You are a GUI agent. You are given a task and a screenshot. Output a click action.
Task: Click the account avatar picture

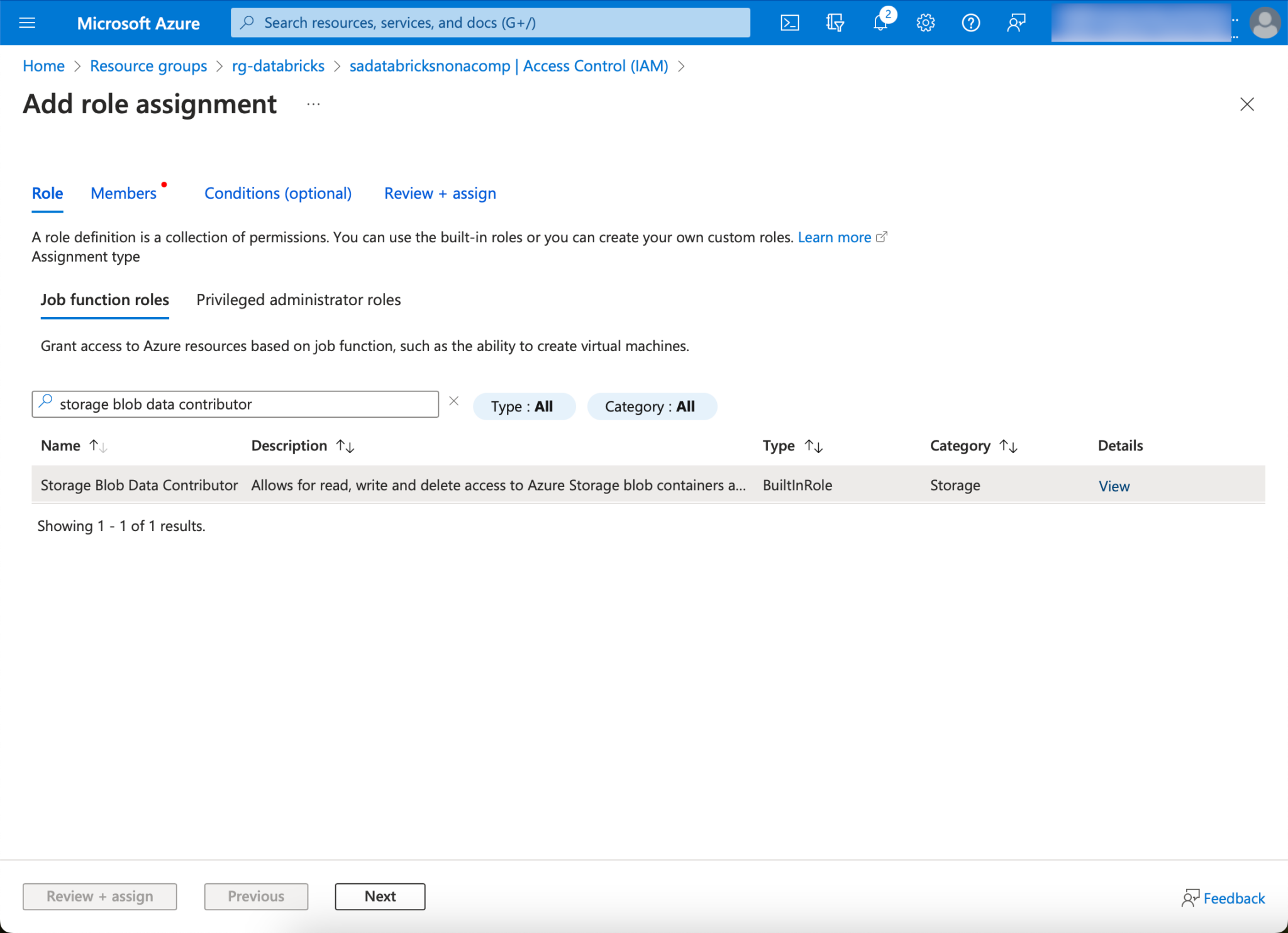click(1265, 23)
